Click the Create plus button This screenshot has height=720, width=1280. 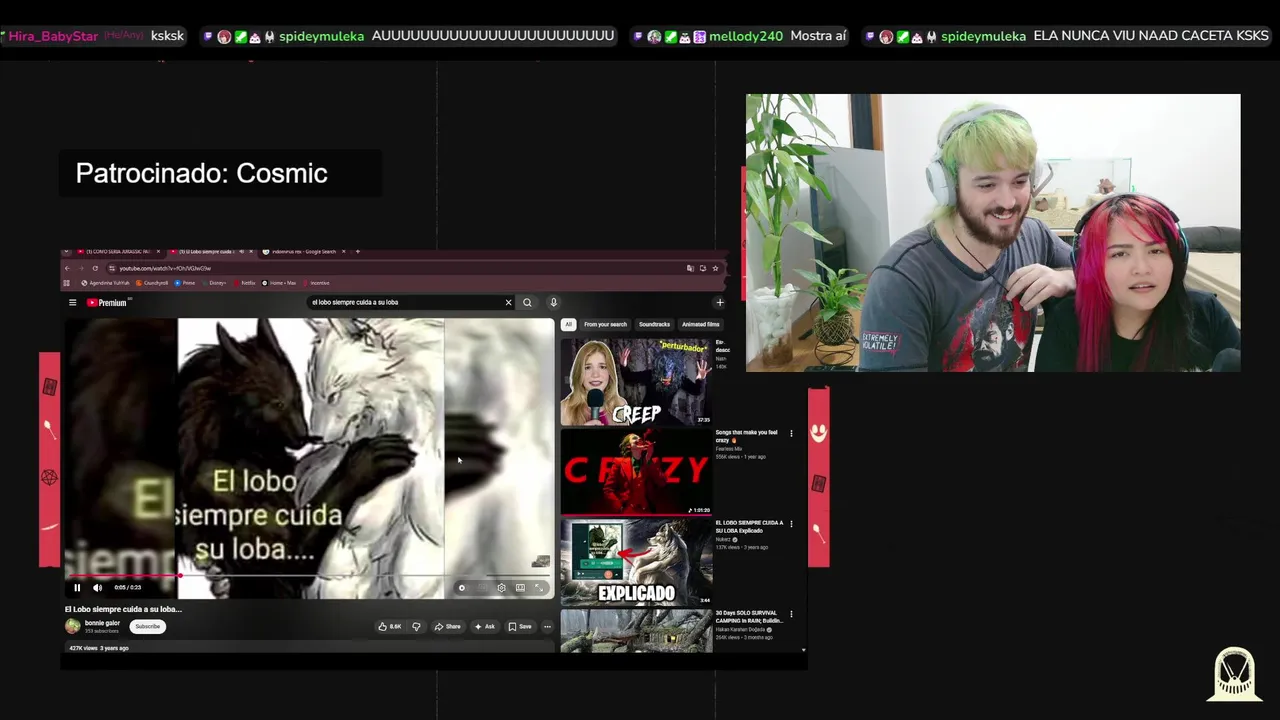(719, 302)
